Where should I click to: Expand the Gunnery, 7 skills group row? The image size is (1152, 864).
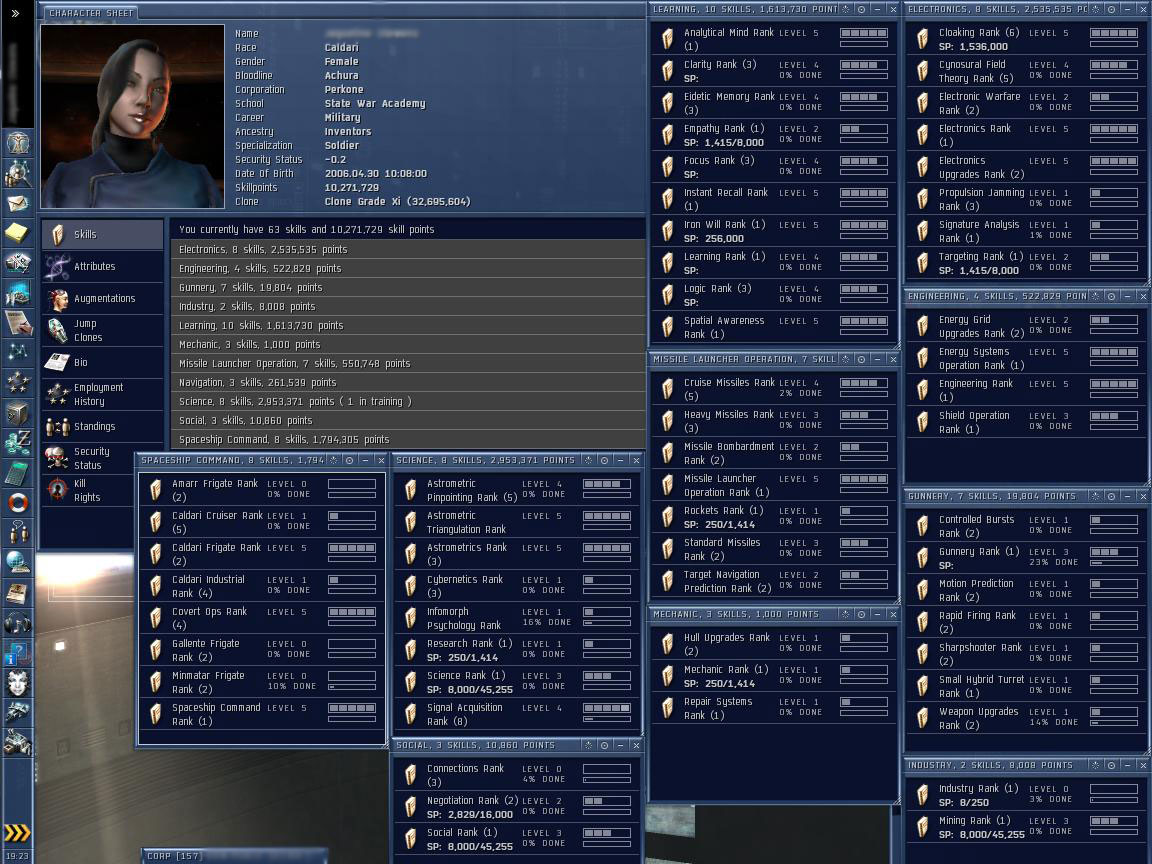click(x=408, y=288)
